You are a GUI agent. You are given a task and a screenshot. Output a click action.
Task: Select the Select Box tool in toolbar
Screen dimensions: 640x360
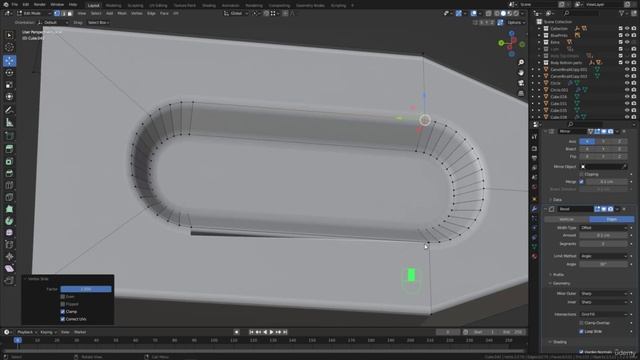tap(9, 36)
